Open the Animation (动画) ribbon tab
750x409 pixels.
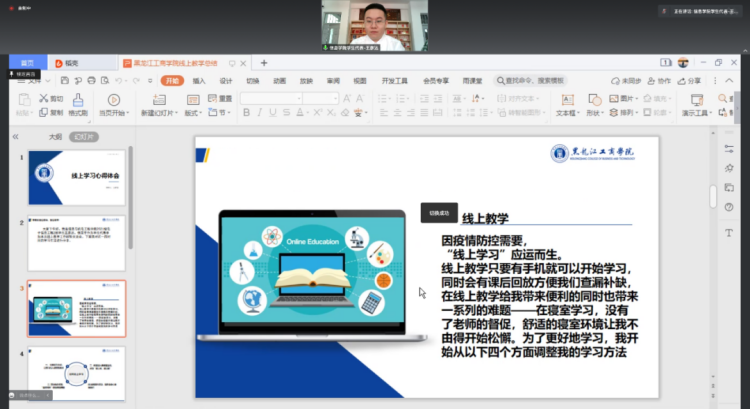(278, 80)
